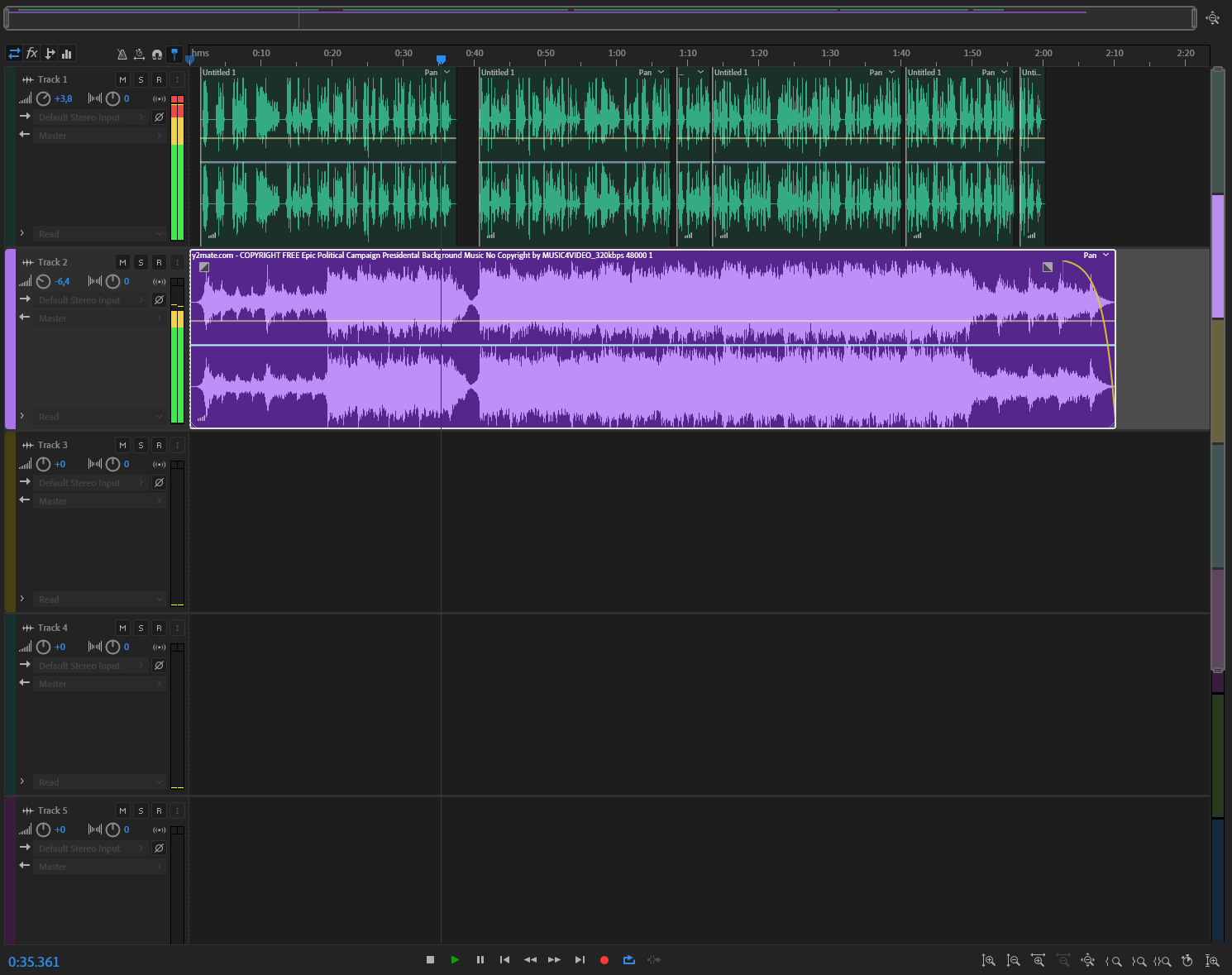Toggle the metronome icon
This screenshot has width=1232, height=975.
[122, 55]
